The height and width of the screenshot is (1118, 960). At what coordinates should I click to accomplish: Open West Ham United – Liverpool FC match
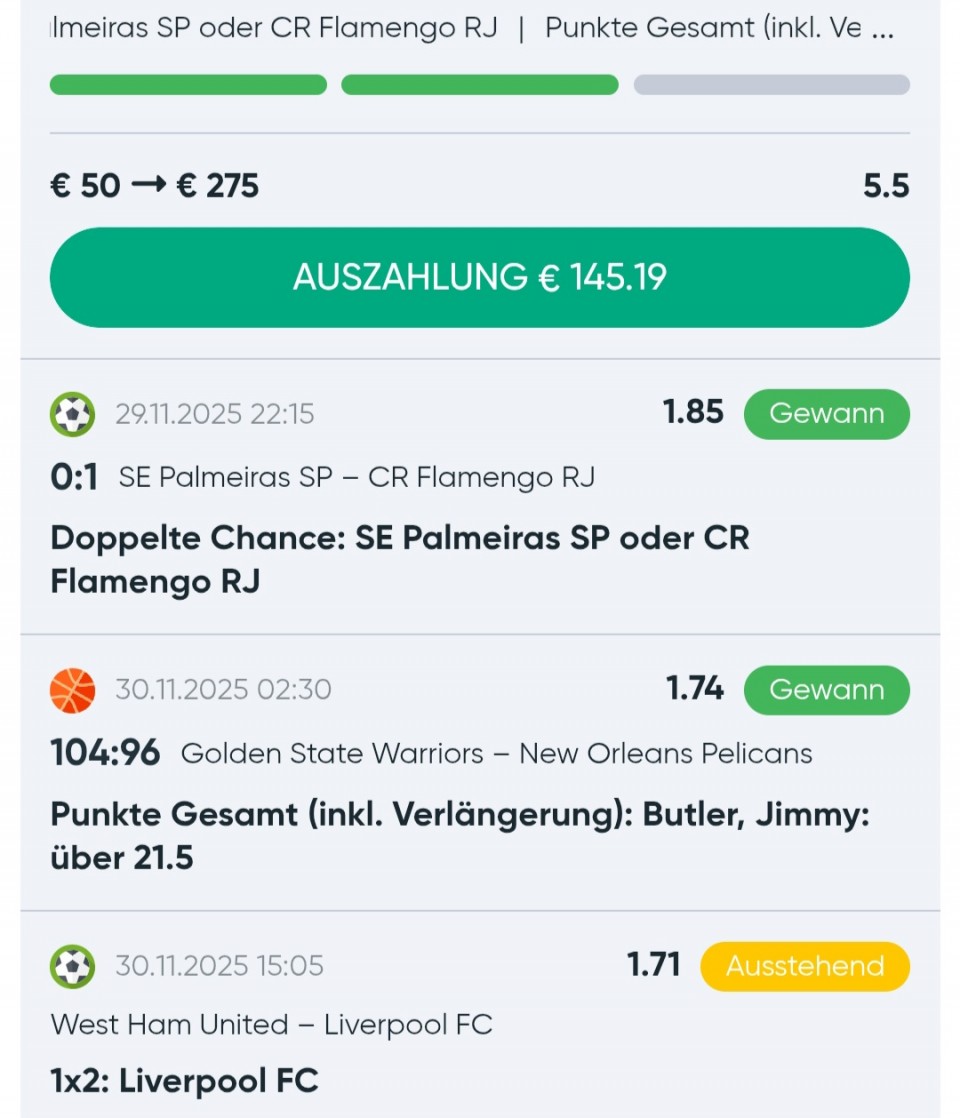point(271,1025)
